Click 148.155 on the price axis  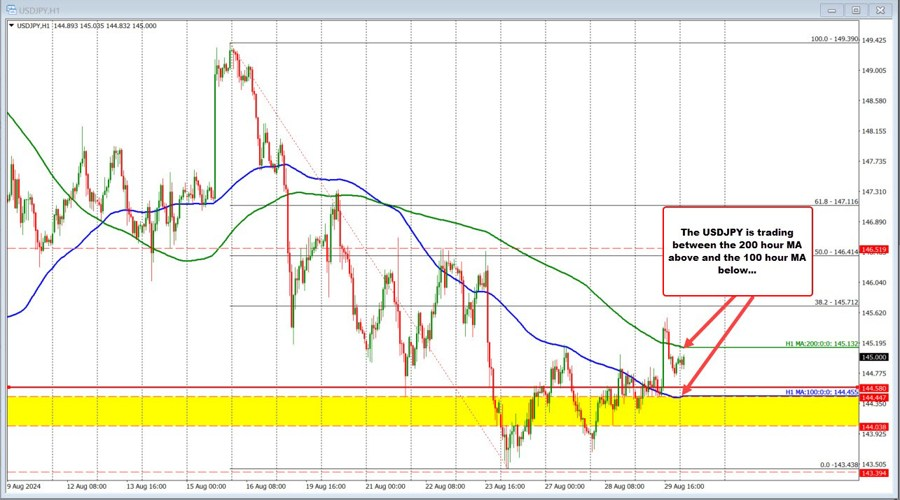[874, 131]
